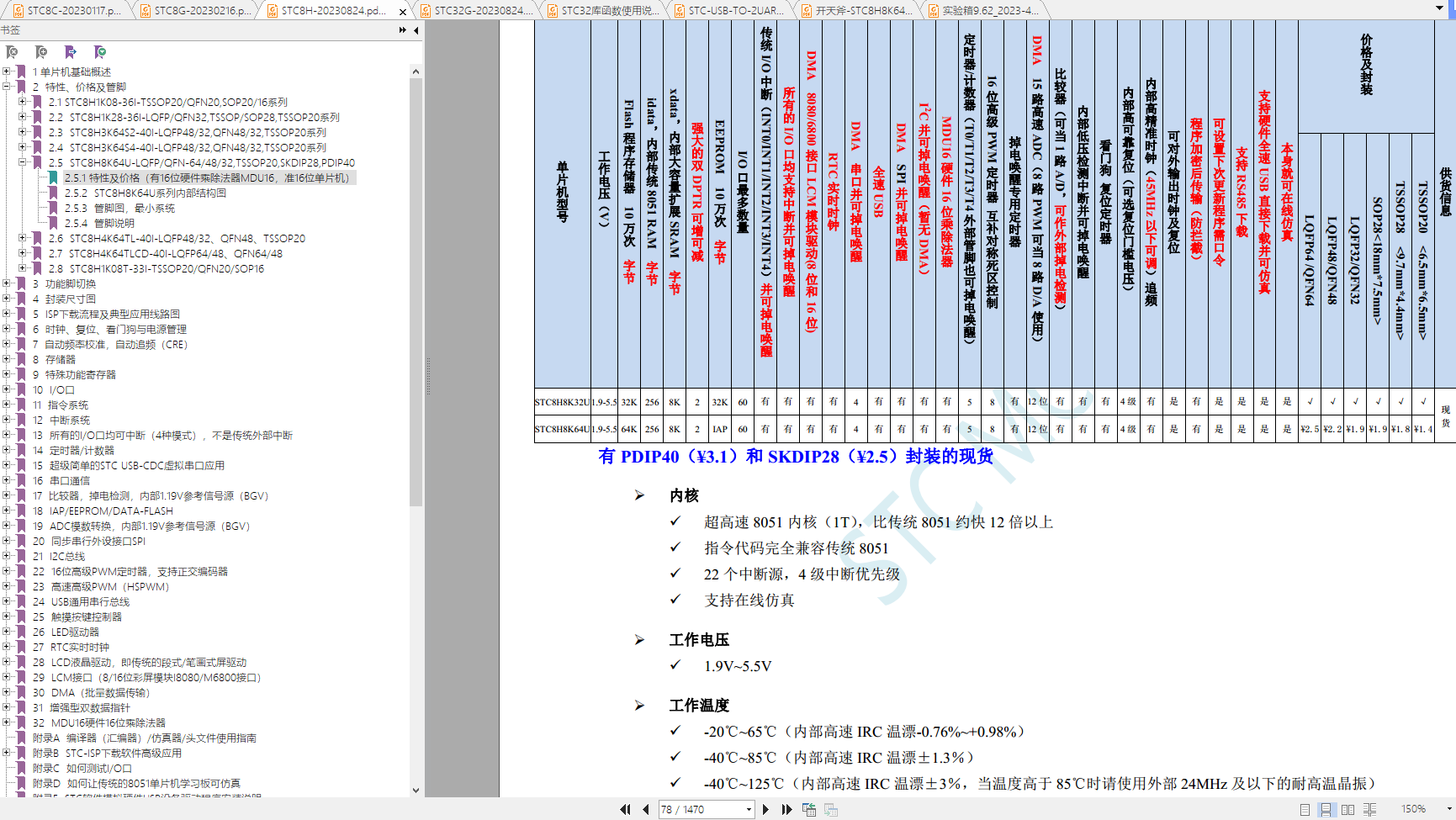The image size is (1456, 820).
Task: Switch to continuous page view
Action: pyautogui.click(x=1326, y=809)
